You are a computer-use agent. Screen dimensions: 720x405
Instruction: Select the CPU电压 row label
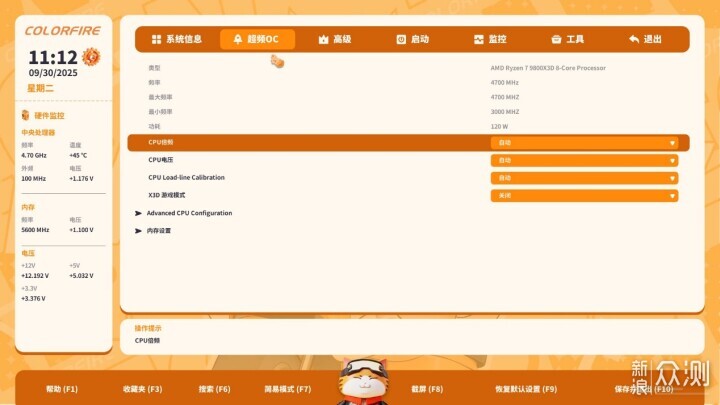click(161, 160)
